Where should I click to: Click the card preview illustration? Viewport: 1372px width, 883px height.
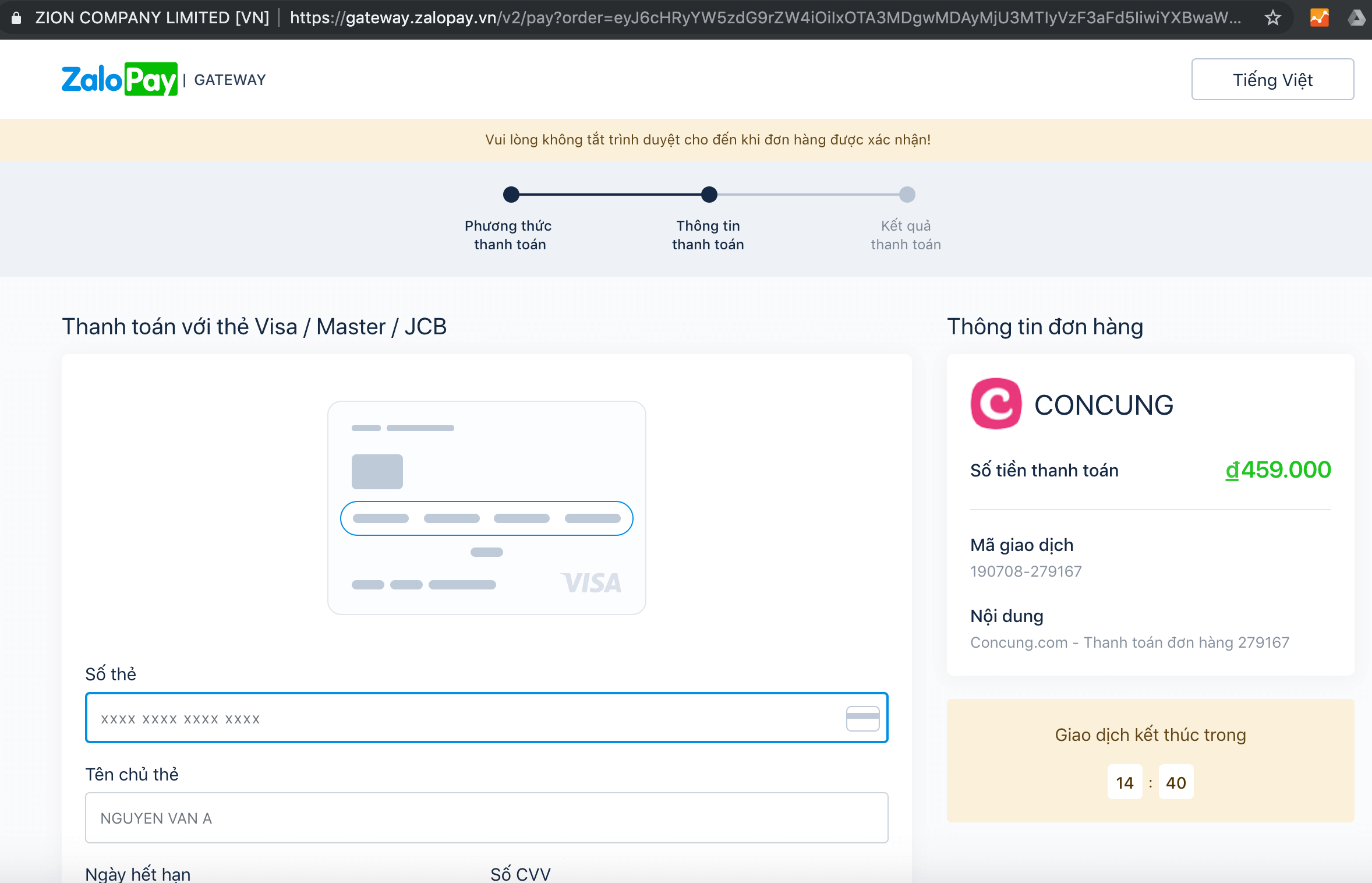click(x=486, y=507)
